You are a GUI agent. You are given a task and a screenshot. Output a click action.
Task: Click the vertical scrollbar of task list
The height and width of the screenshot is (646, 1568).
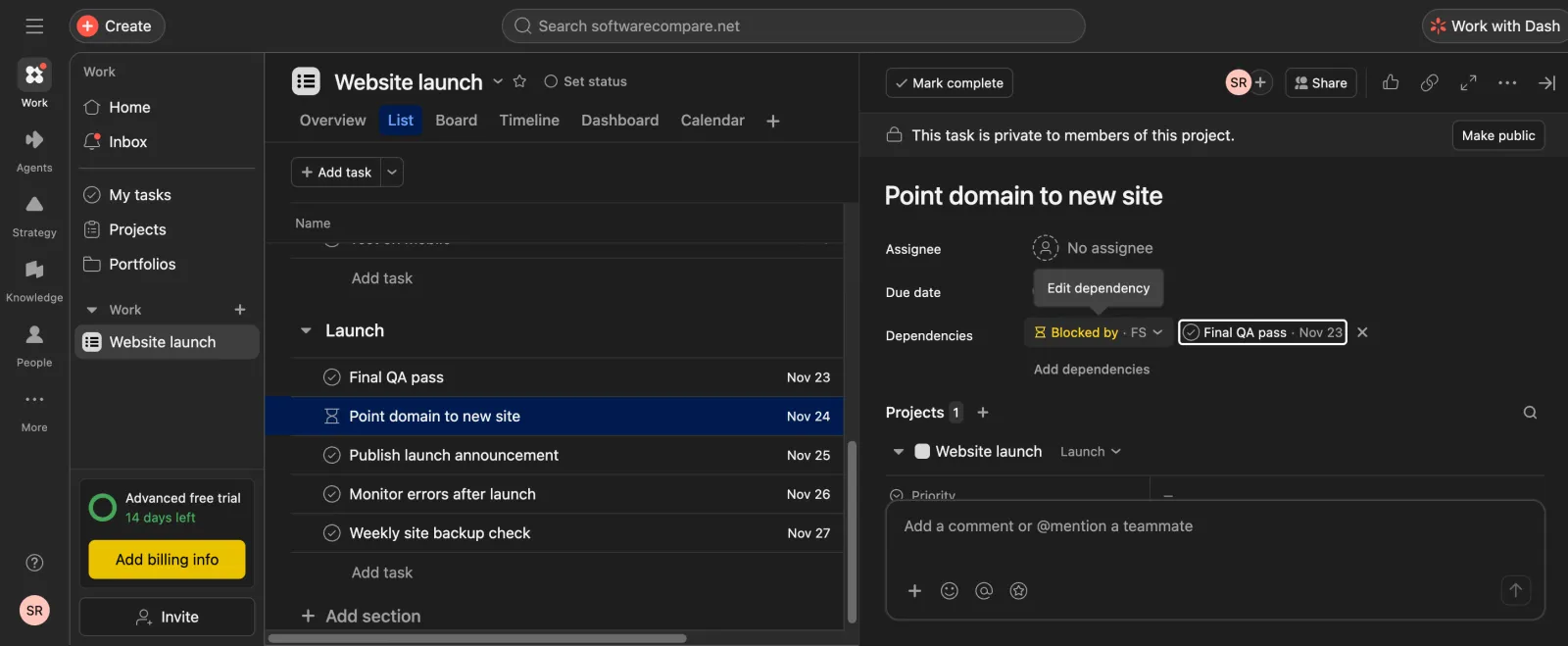[x=852, y=531]
